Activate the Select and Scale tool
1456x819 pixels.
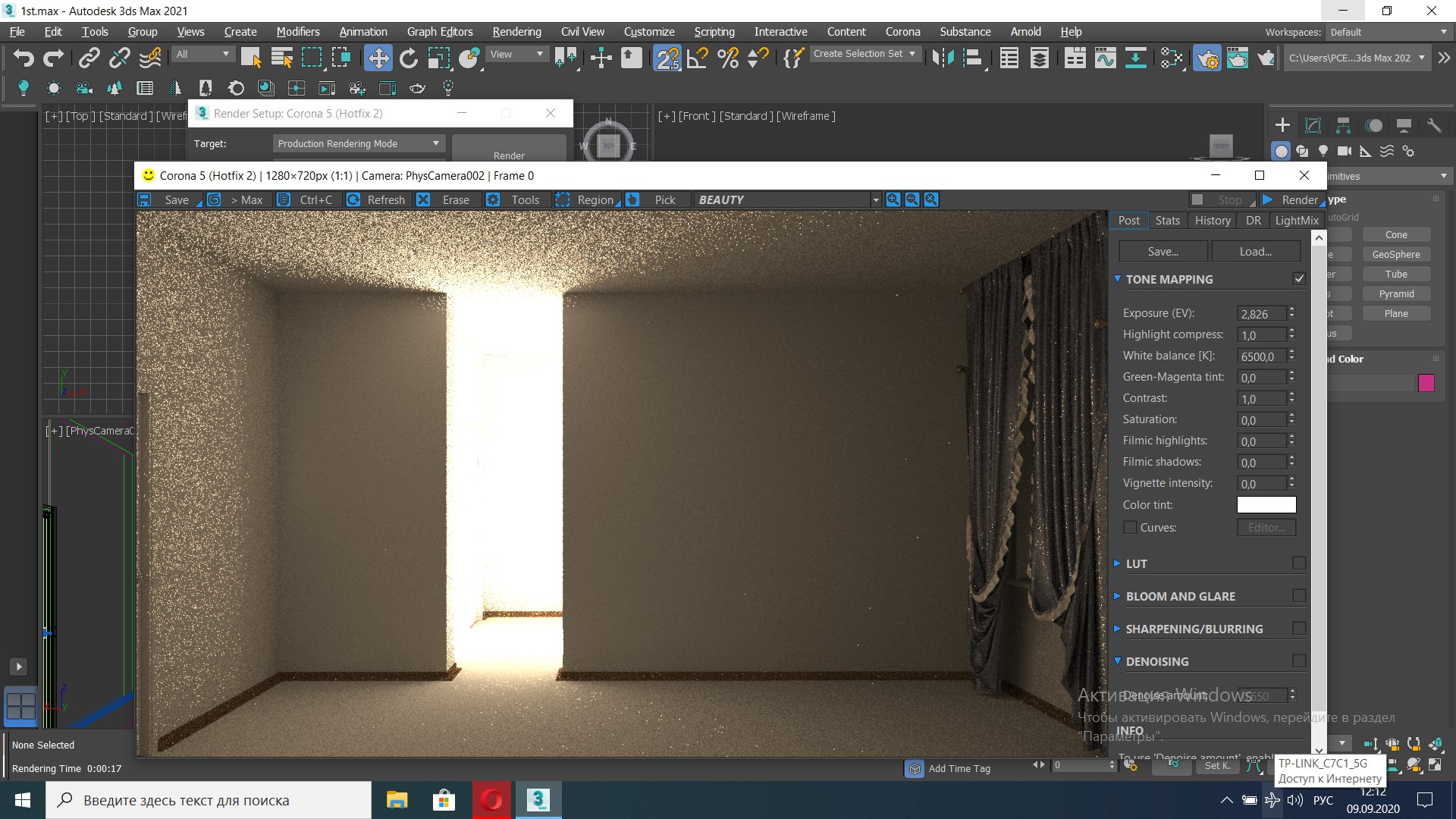pos(438,58)
